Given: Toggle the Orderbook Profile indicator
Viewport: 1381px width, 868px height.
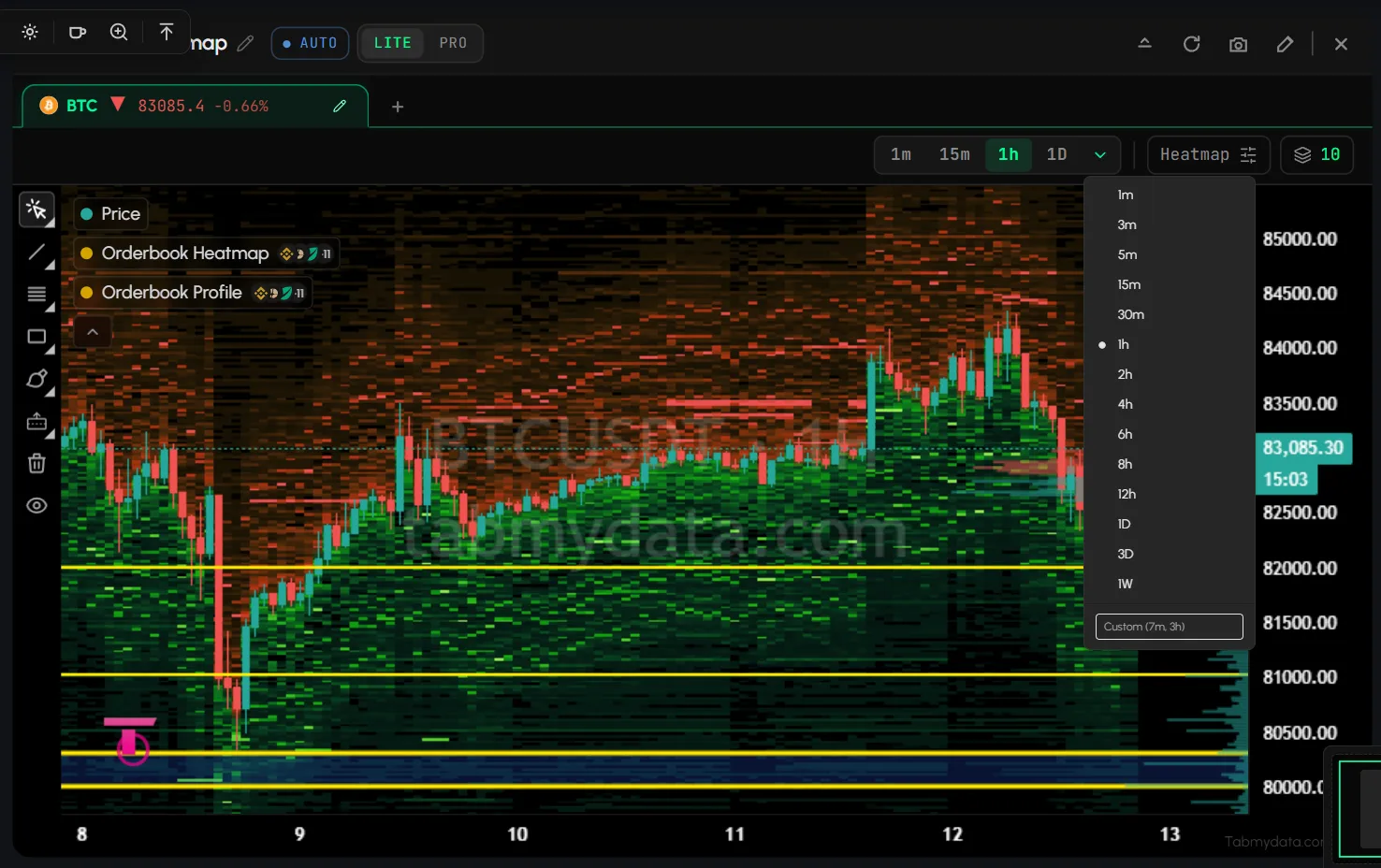Looking at the screenshot, I should click(x=192, y=293).
